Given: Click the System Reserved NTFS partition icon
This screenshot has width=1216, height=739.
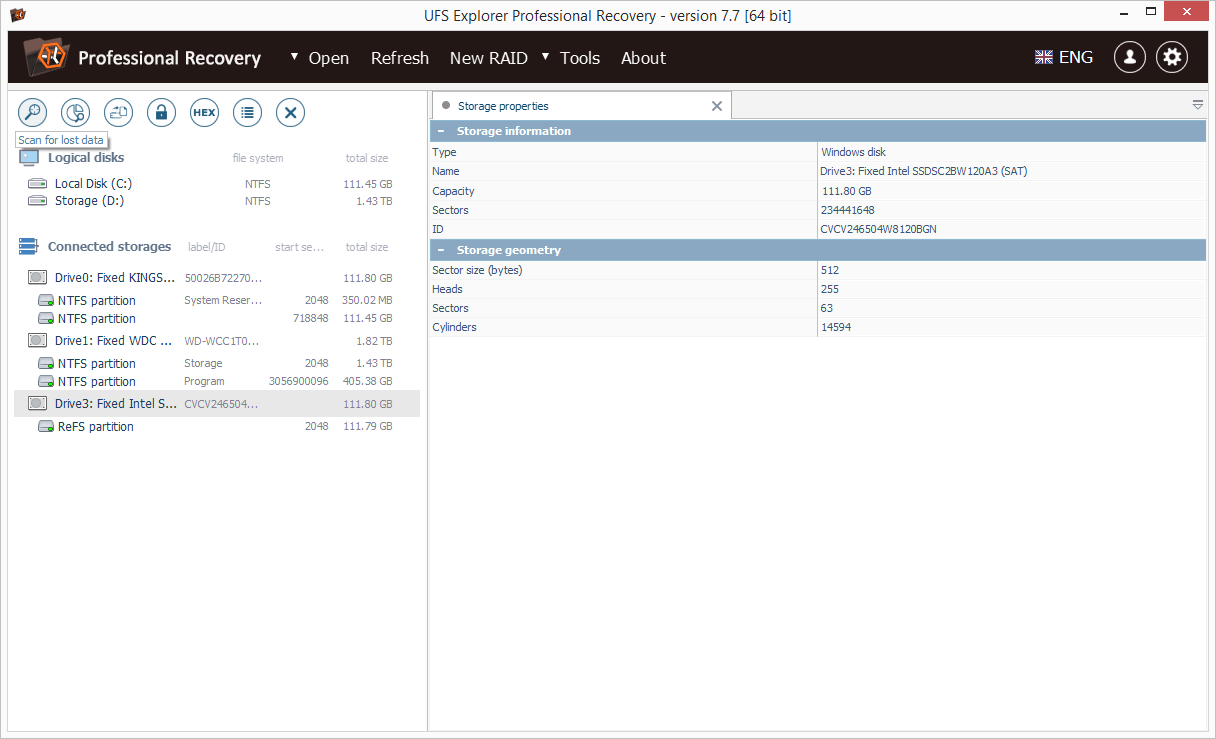Looking at the screenshot, I should click(x=46, y=301).
